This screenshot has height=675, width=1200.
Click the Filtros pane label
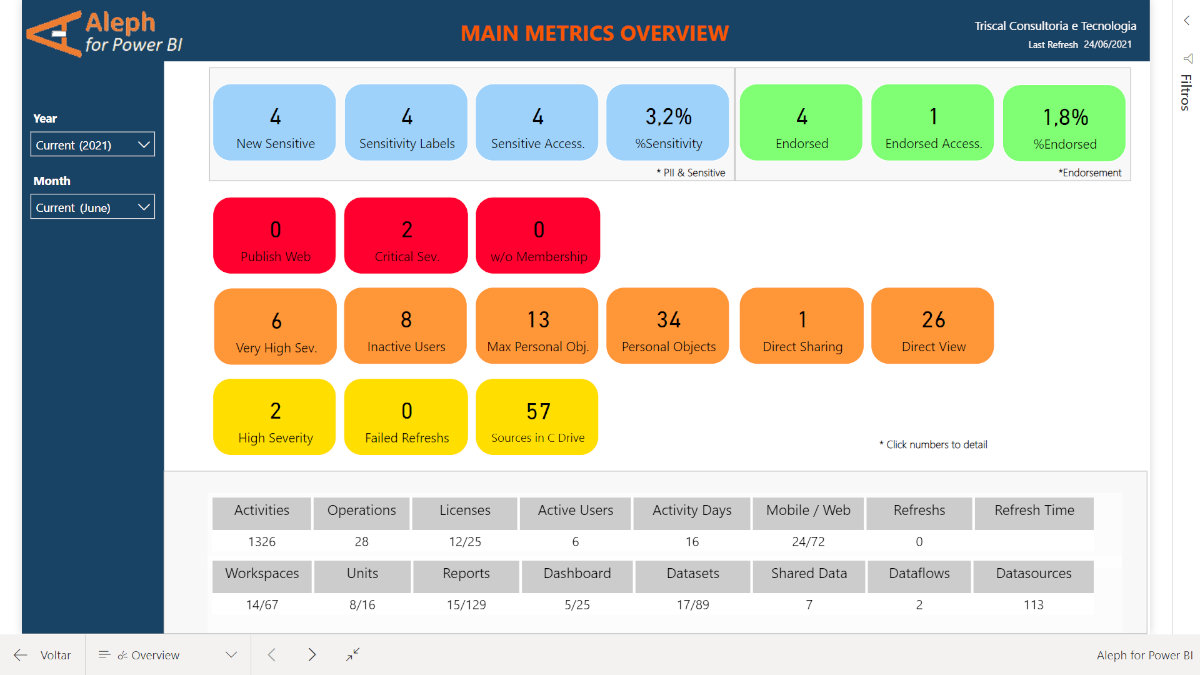1186,92
